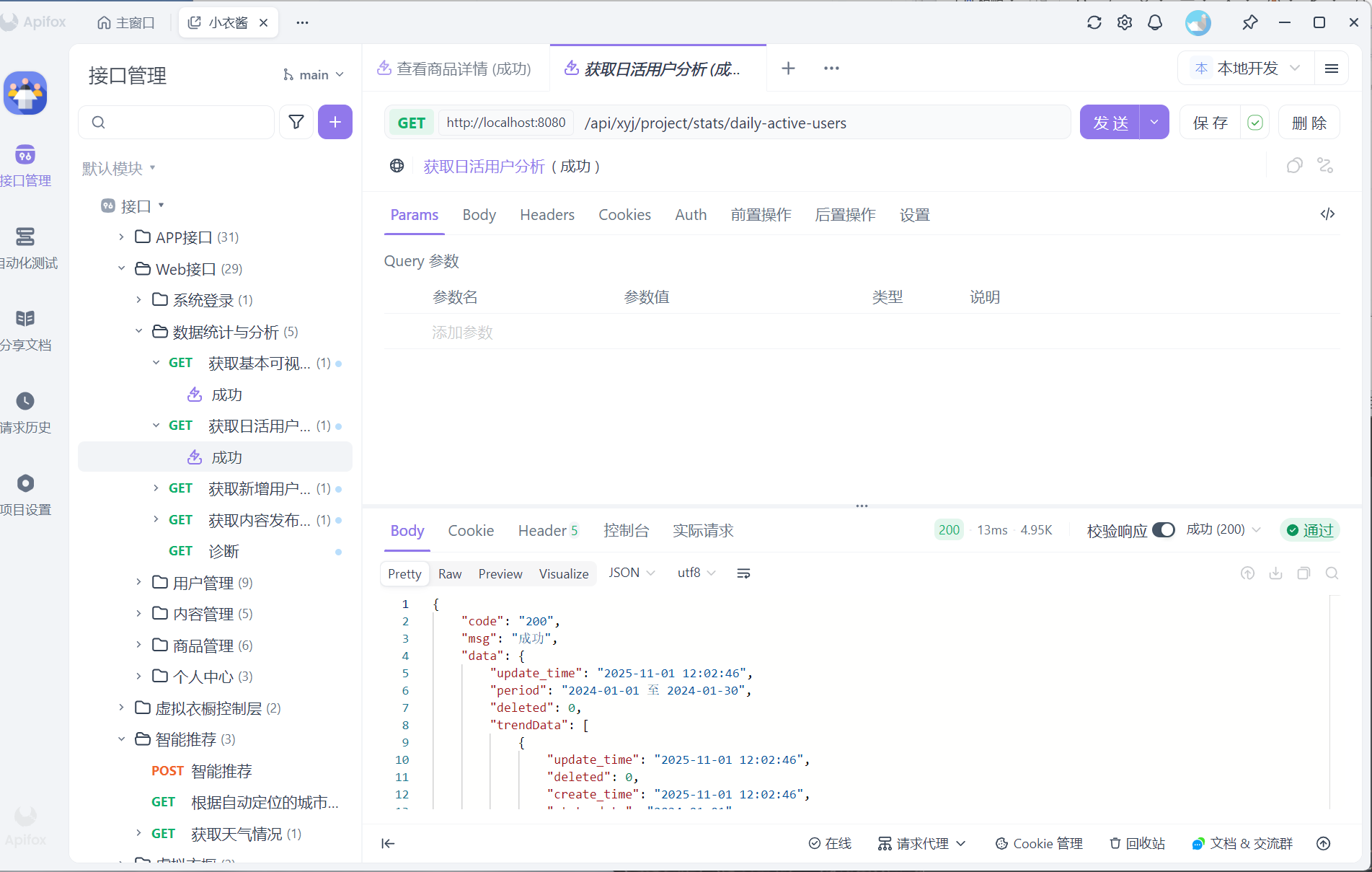Viewport: 1372px width, 872px height.
Task: Open the settings gear icon
Action: coord(1125,22)
